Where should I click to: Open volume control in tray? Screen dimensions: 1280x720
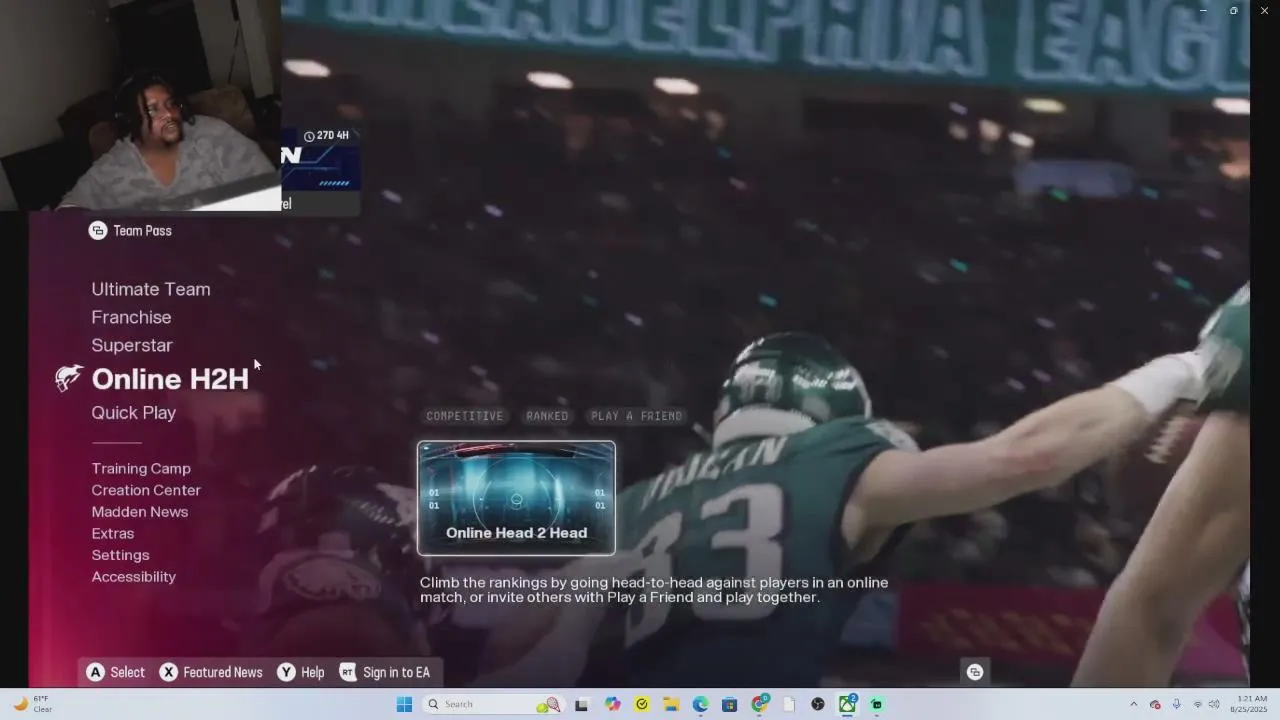click(x=1214, y=704)
